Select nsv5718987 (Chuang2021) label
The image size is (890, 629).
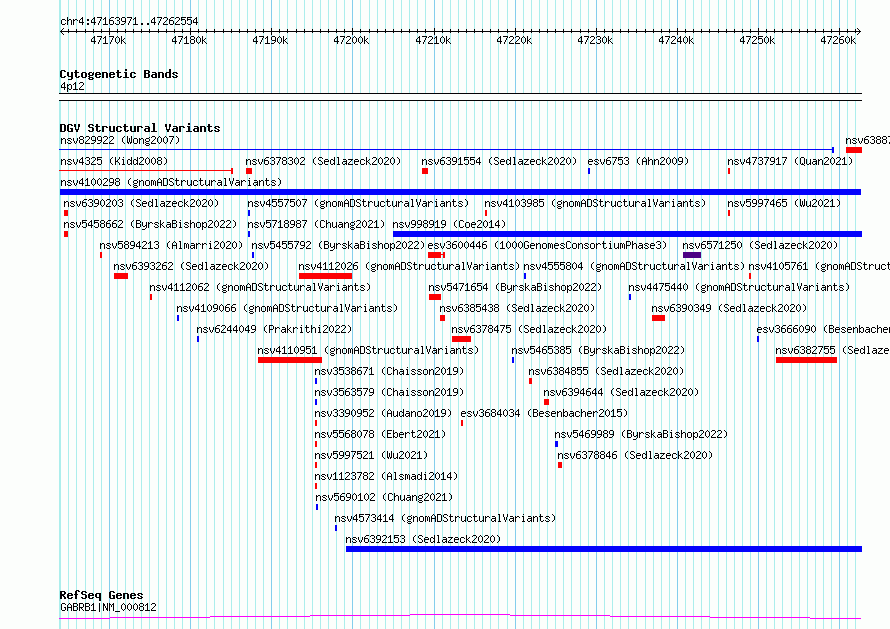(x=316, y=224)
